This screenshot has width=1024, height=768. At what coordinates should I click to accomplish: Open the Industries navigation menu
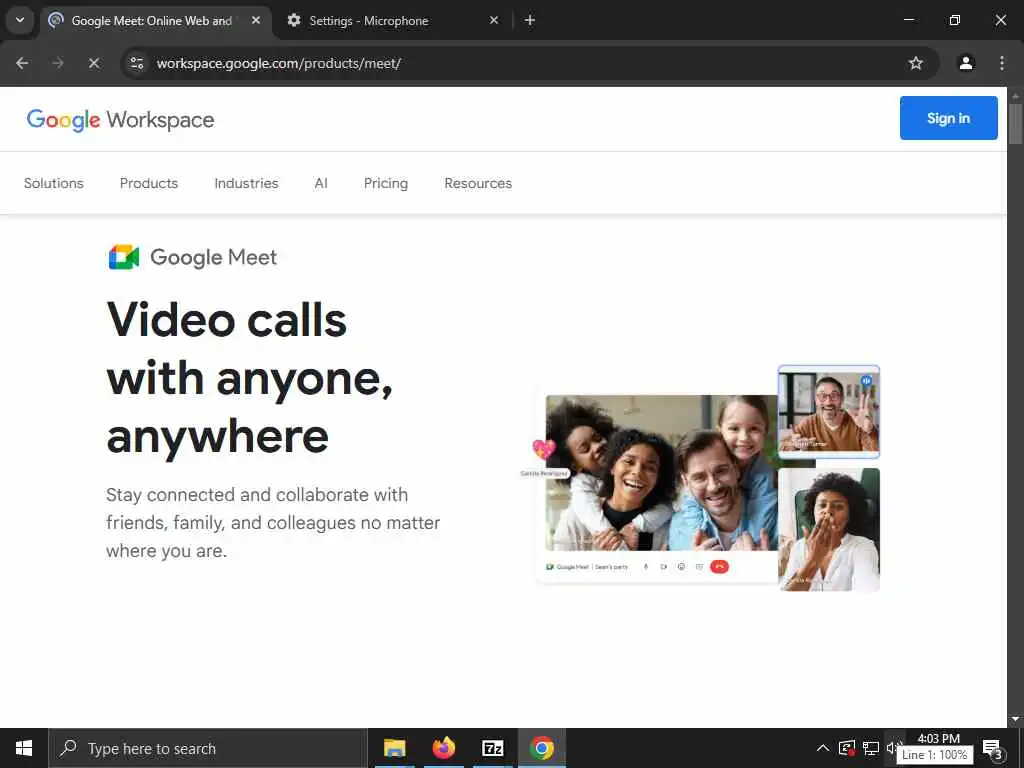point(246,184)
